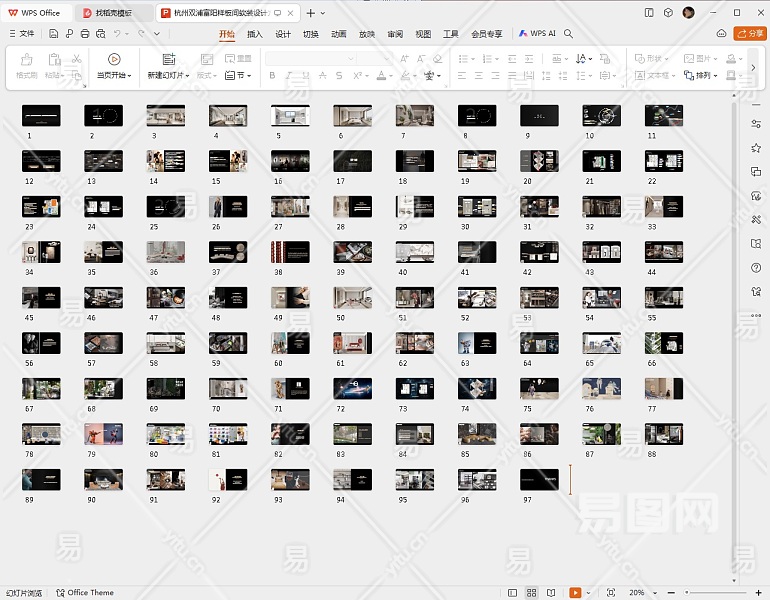770x600 pixels.
Task: Start slideshow with the orange play button
Action: [575, 593]
